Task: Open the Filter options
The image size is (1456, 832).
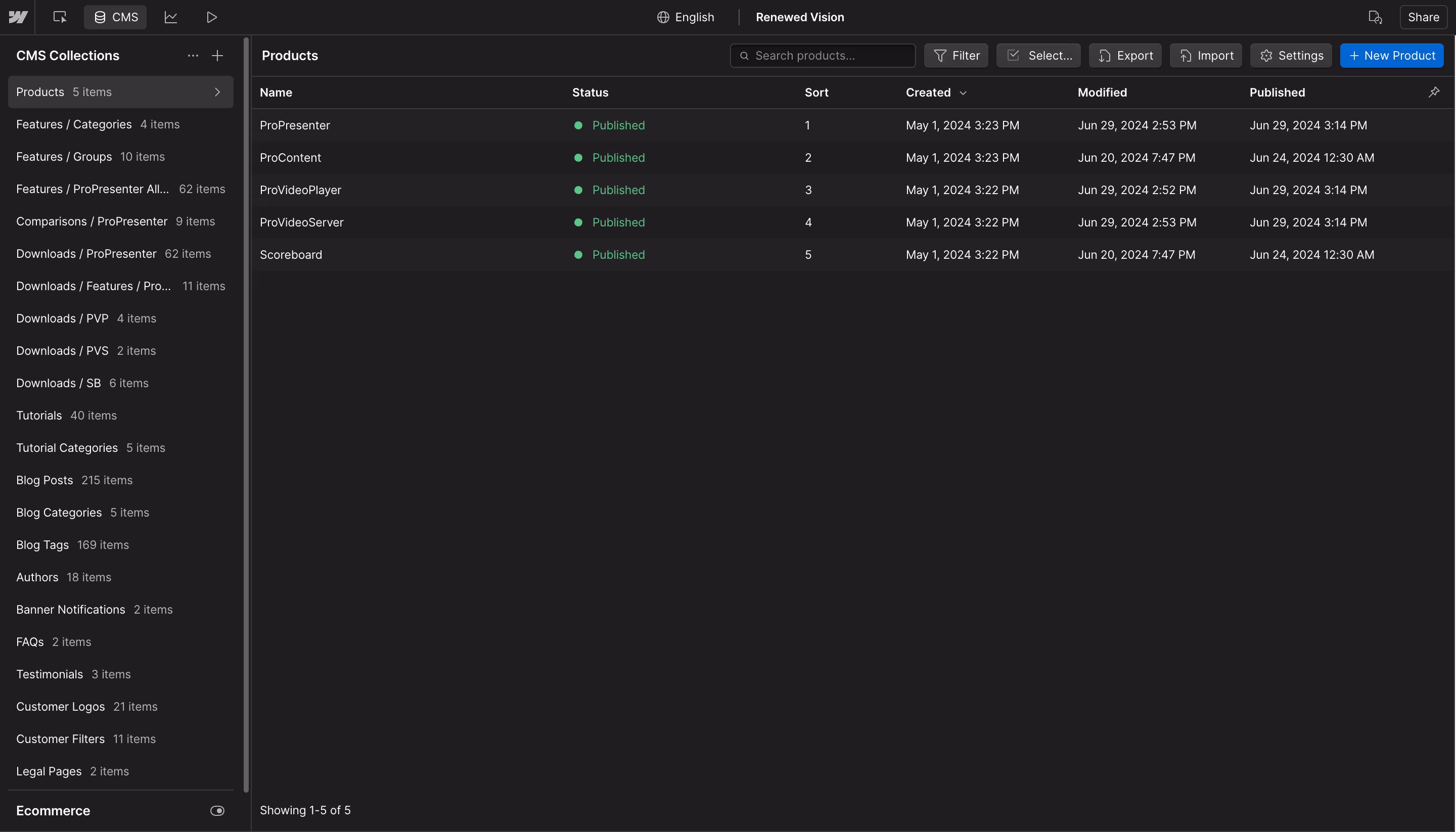Action: (x=956, y=56)
